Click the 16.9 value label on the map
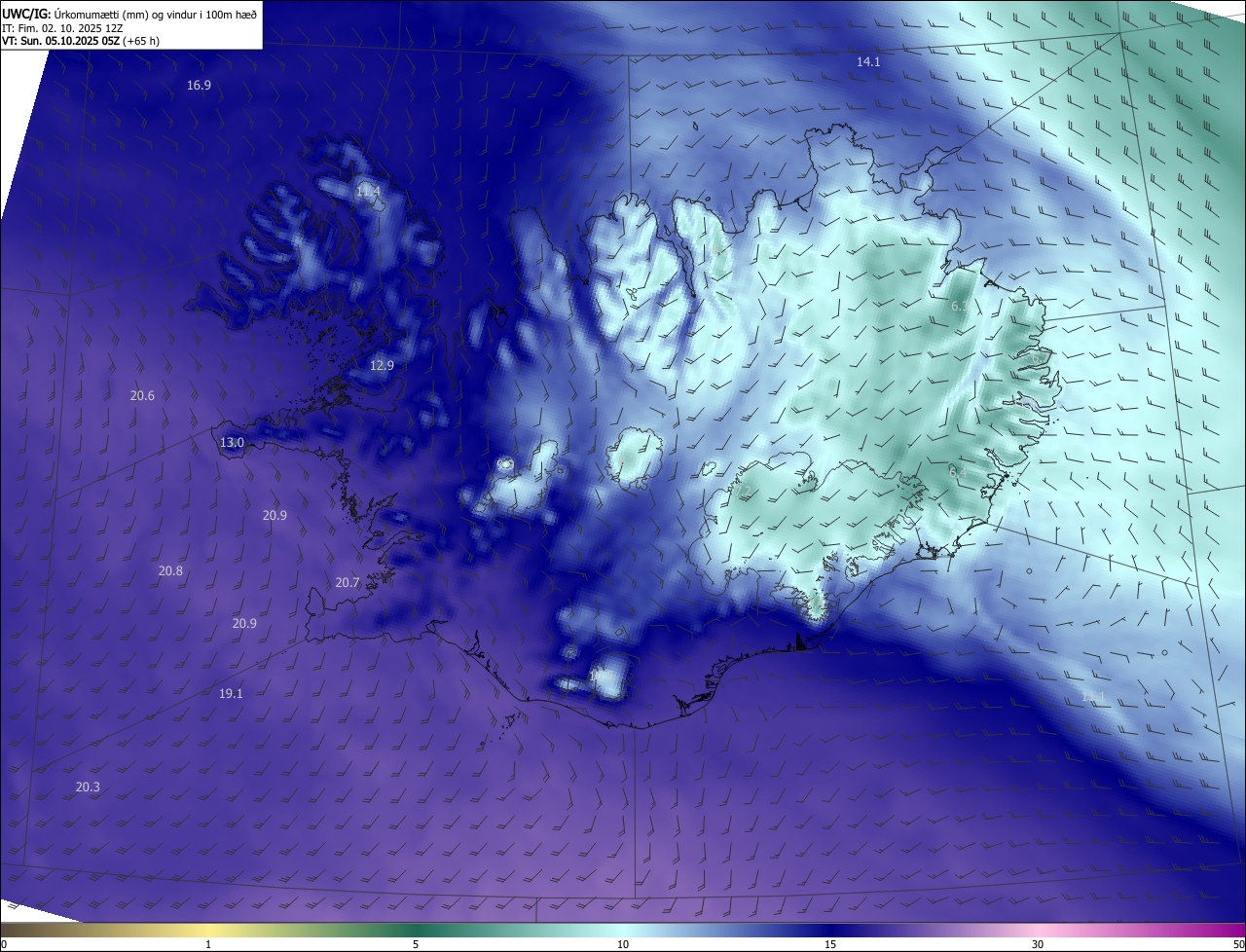The width and height of the screenshot is (1246, 952). coord(199,86)
